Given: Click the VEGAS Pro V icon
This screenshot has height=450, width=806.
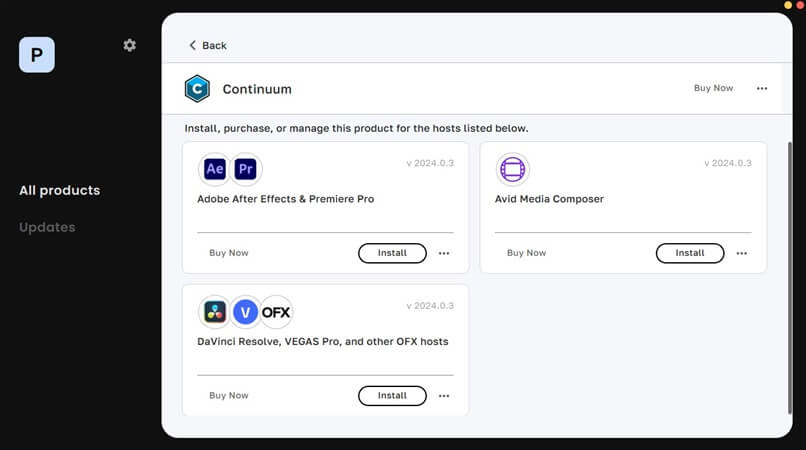Looking at the screenshot, I should click(x=245, y=312).
